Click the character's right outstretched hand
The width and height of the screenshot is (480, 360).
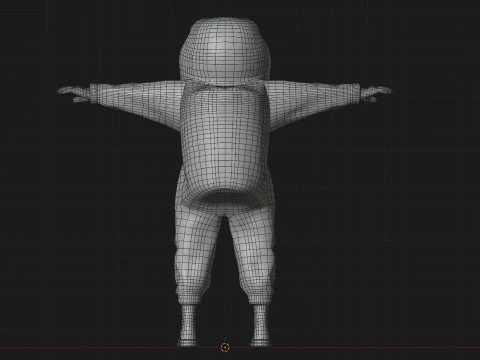(x=377, y=94)
